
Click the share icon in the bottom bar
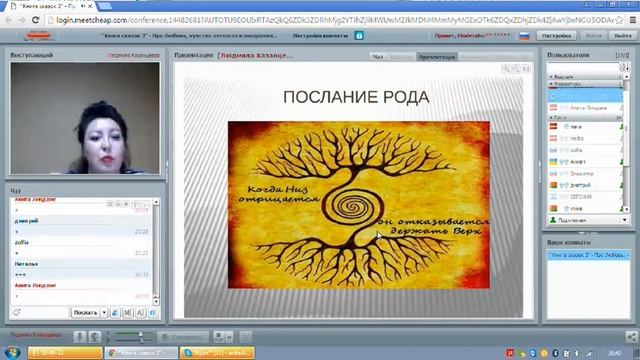coord(631,337)
